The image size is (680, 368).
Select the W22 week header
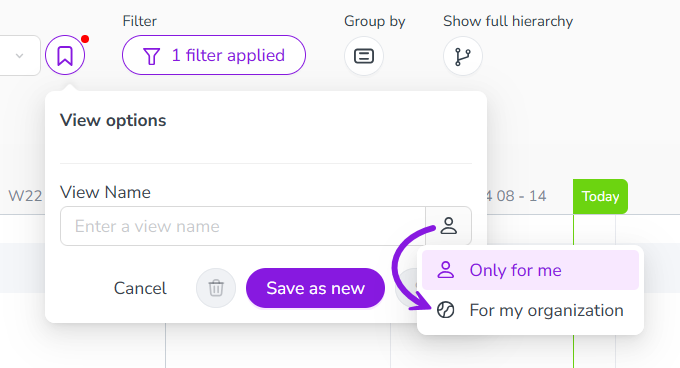(25, 196)
